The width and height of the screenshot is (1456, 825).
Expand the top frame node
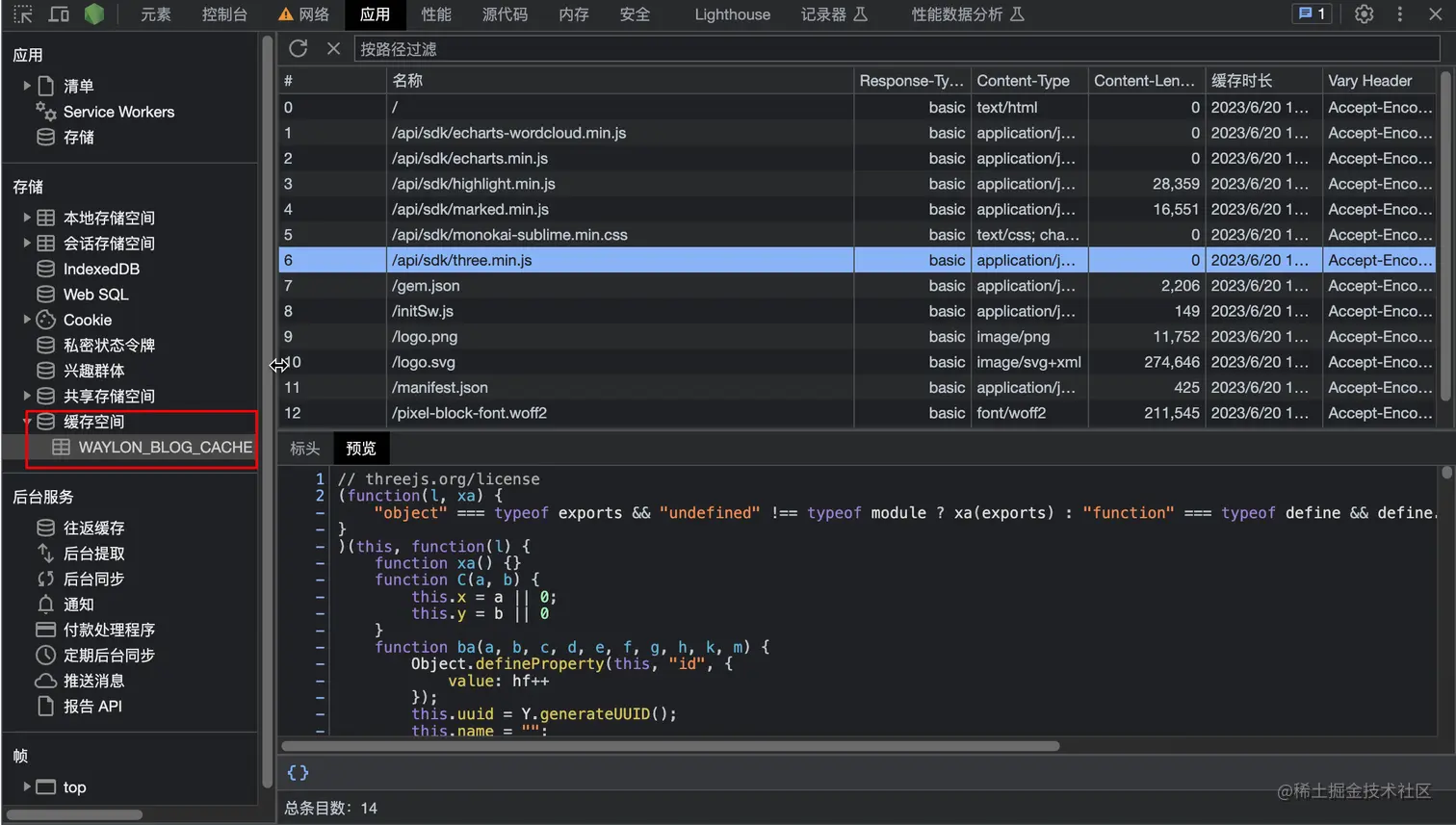[x=27, y=786]
